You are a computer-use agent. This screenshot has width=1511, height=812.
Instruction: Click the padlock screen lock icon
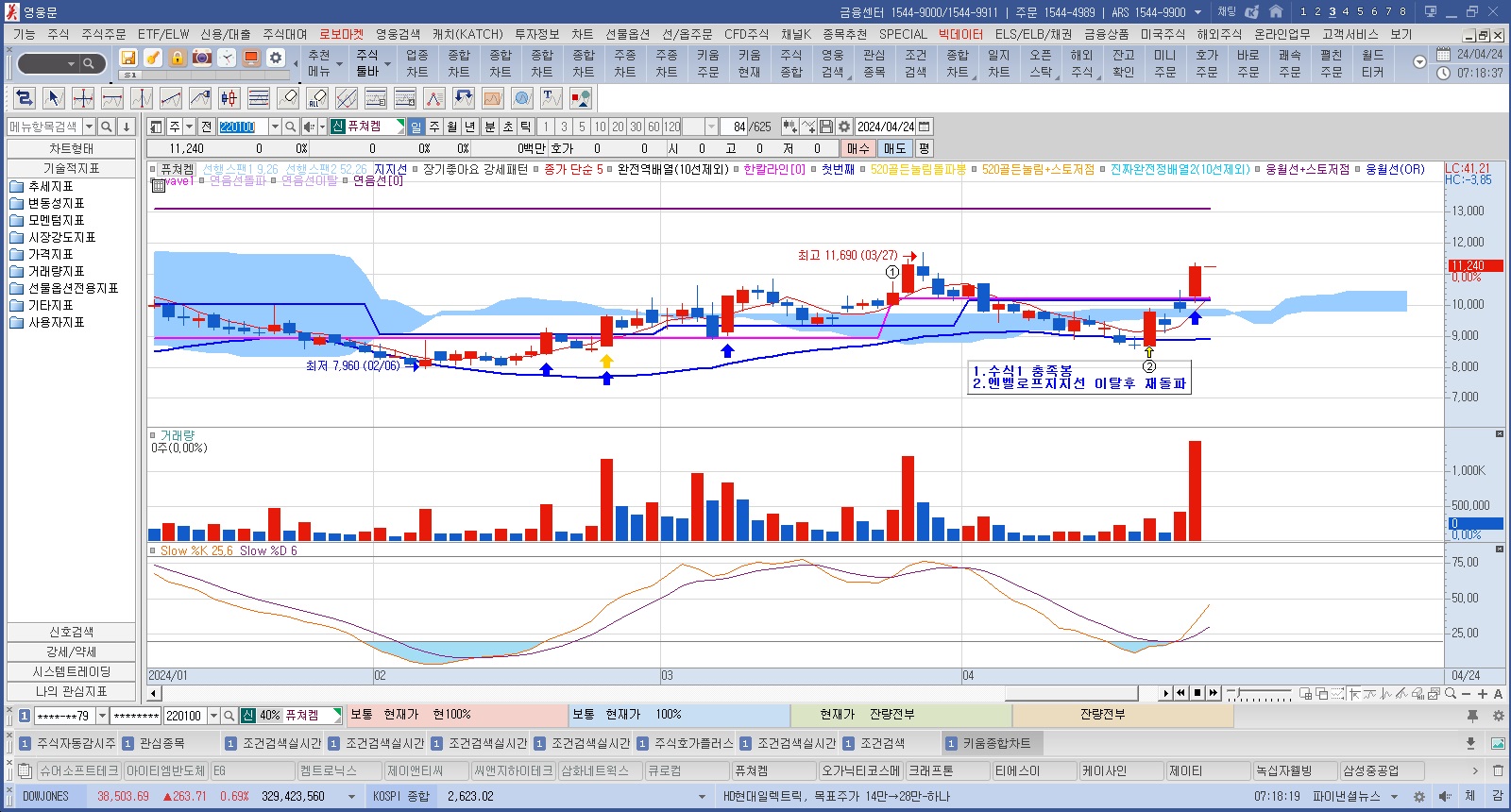(178, 58)
